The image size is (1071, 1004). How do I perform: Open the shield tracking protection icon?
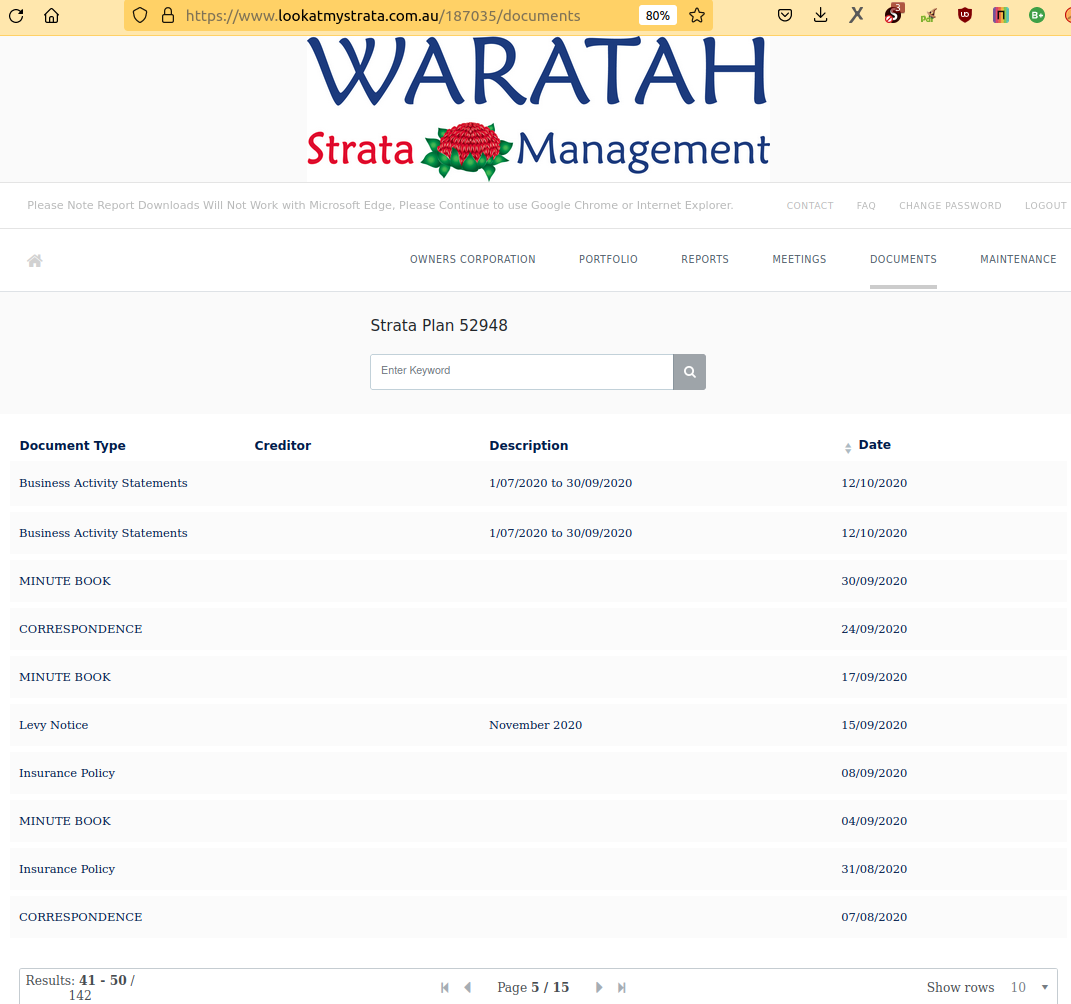(x=140, y=16)
